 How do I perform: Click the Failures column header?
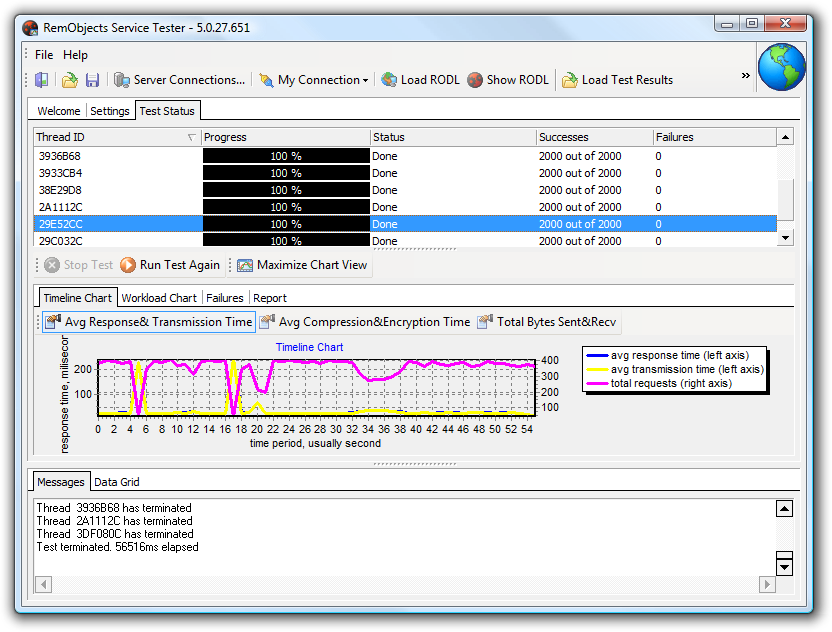[x=714, y=137]
